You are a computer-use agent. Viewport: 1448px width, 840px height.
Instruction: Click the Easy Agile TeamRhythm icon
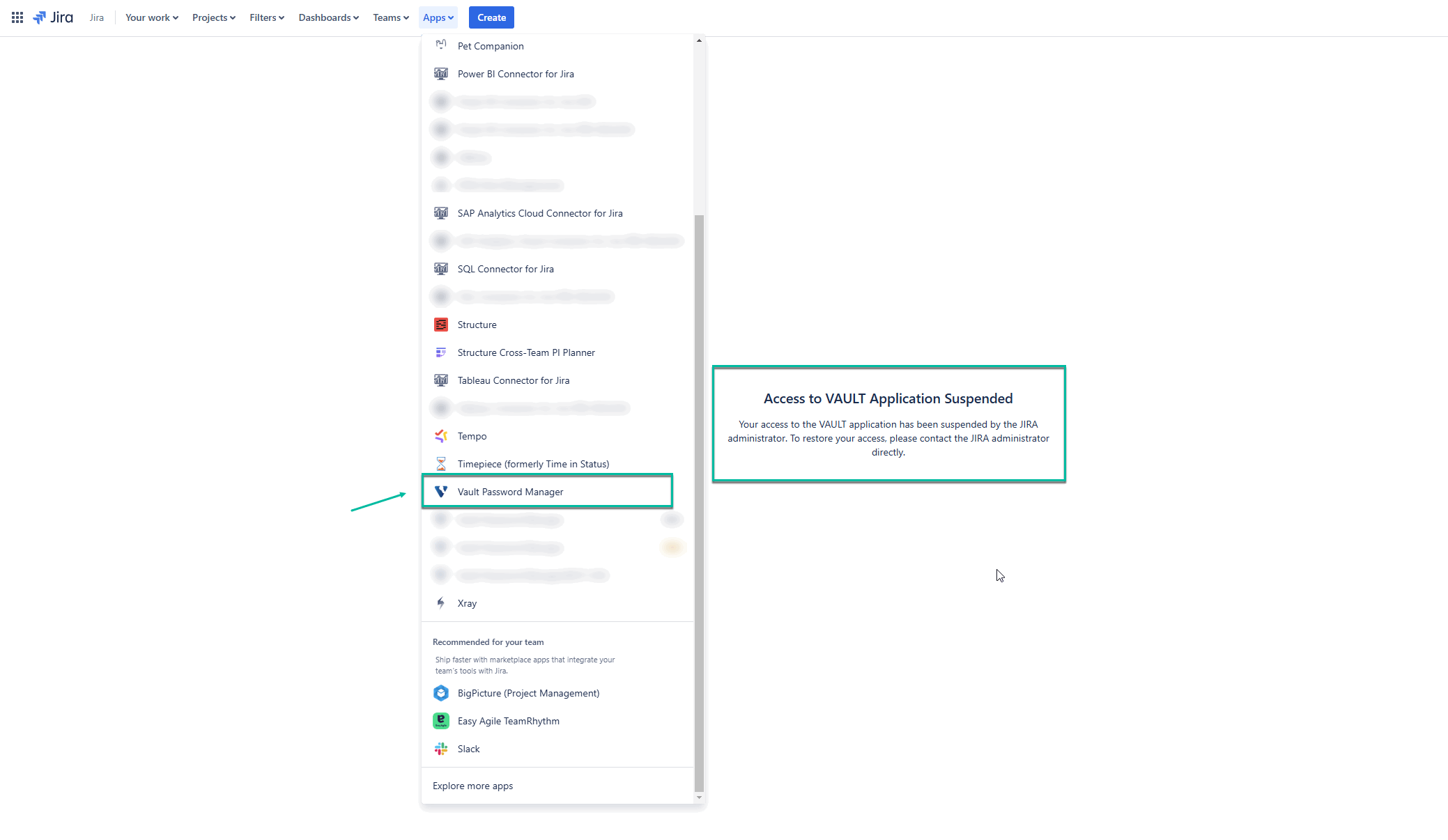tap(441, 721)
